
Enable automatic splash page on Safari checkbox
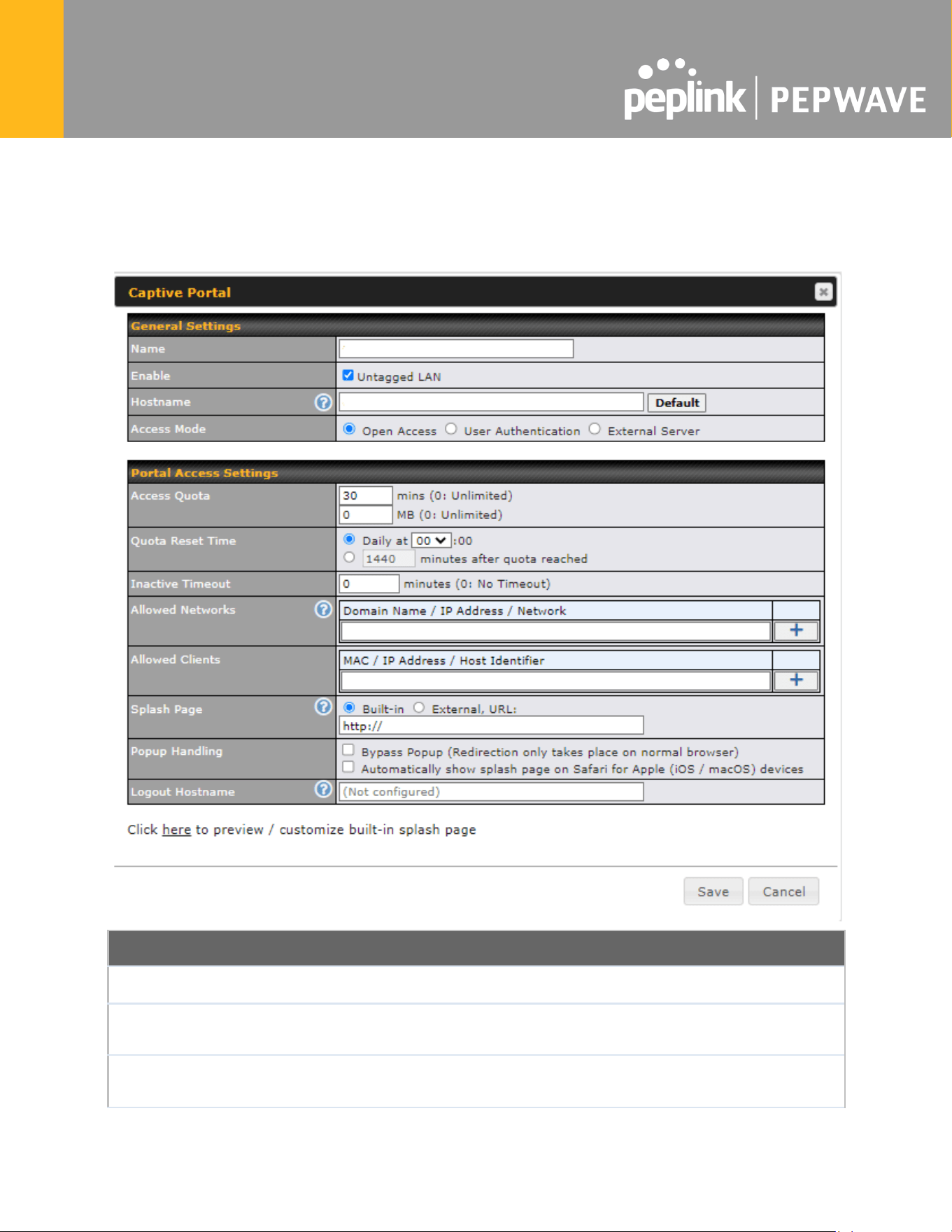coord(348,767)
